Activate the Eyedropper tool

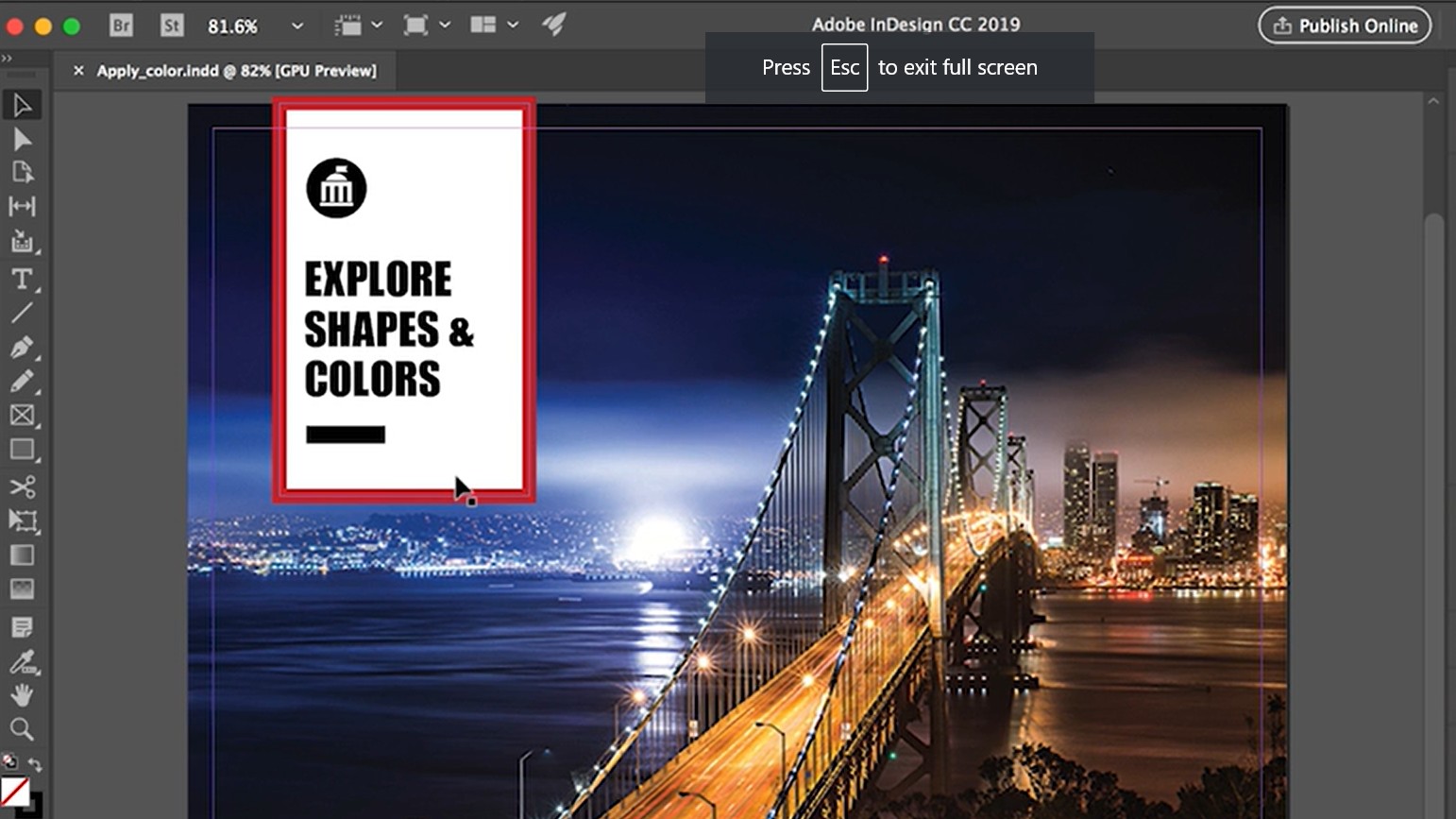[23, 659]
